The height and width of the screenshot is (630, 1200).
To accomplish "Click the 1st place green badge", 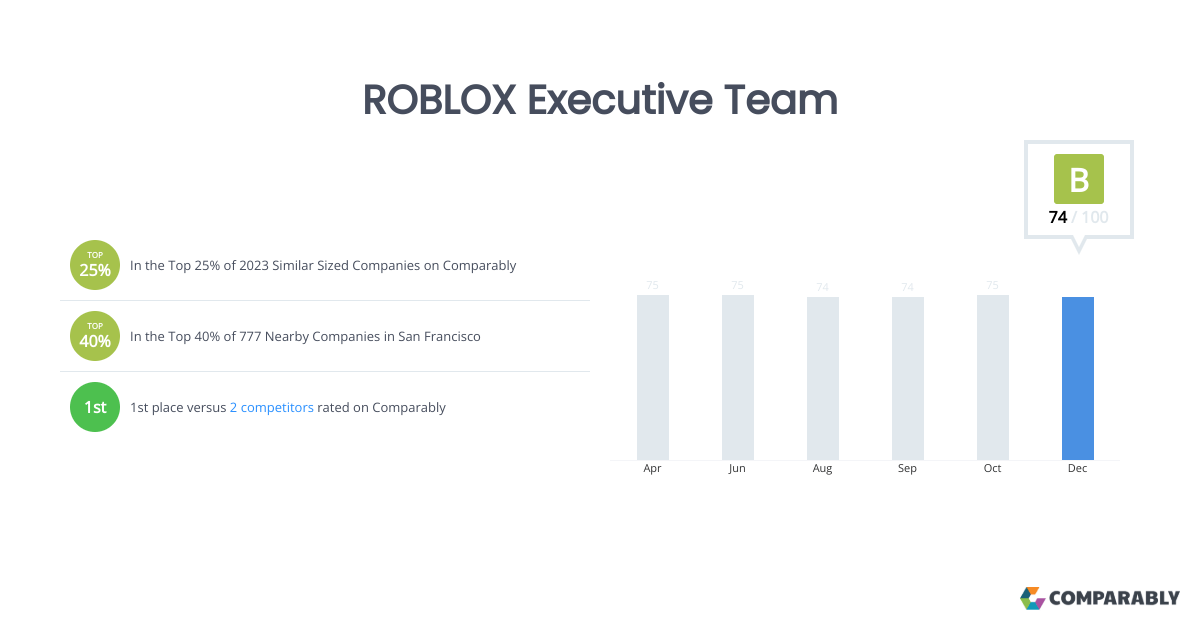I will coord(95,407).
